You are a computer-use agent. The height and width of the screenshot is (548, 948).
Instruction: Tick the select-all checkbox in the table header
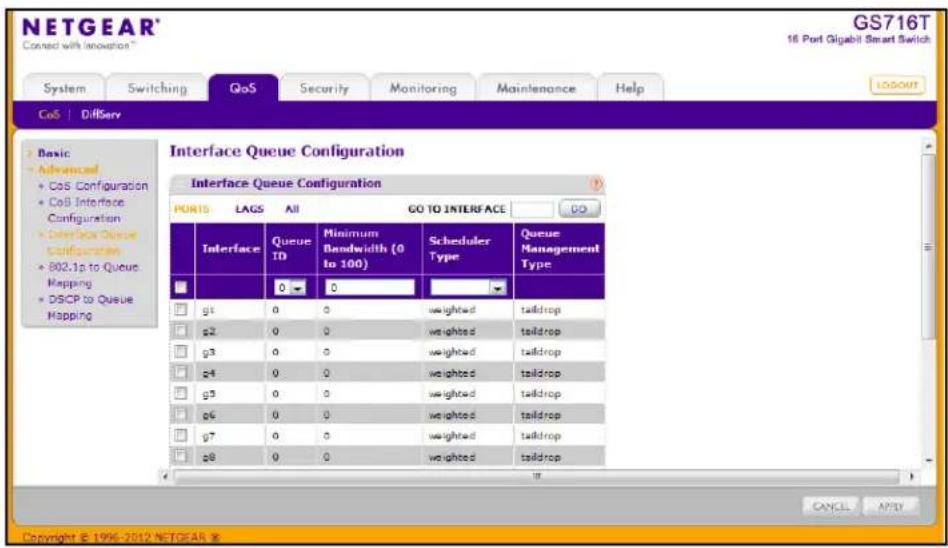(x=181, y=287)
